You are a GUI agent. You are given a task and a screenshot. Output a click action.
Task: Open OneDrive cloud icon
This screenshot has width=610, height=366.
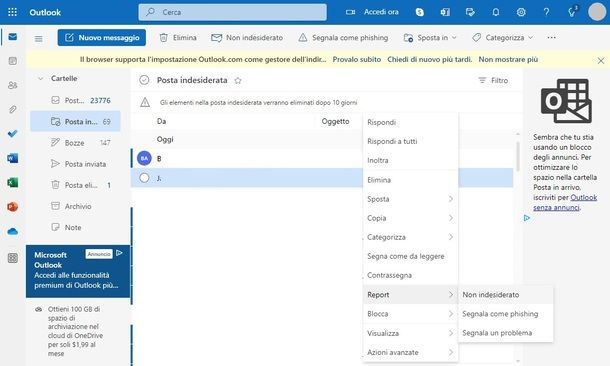click(12, 232)
